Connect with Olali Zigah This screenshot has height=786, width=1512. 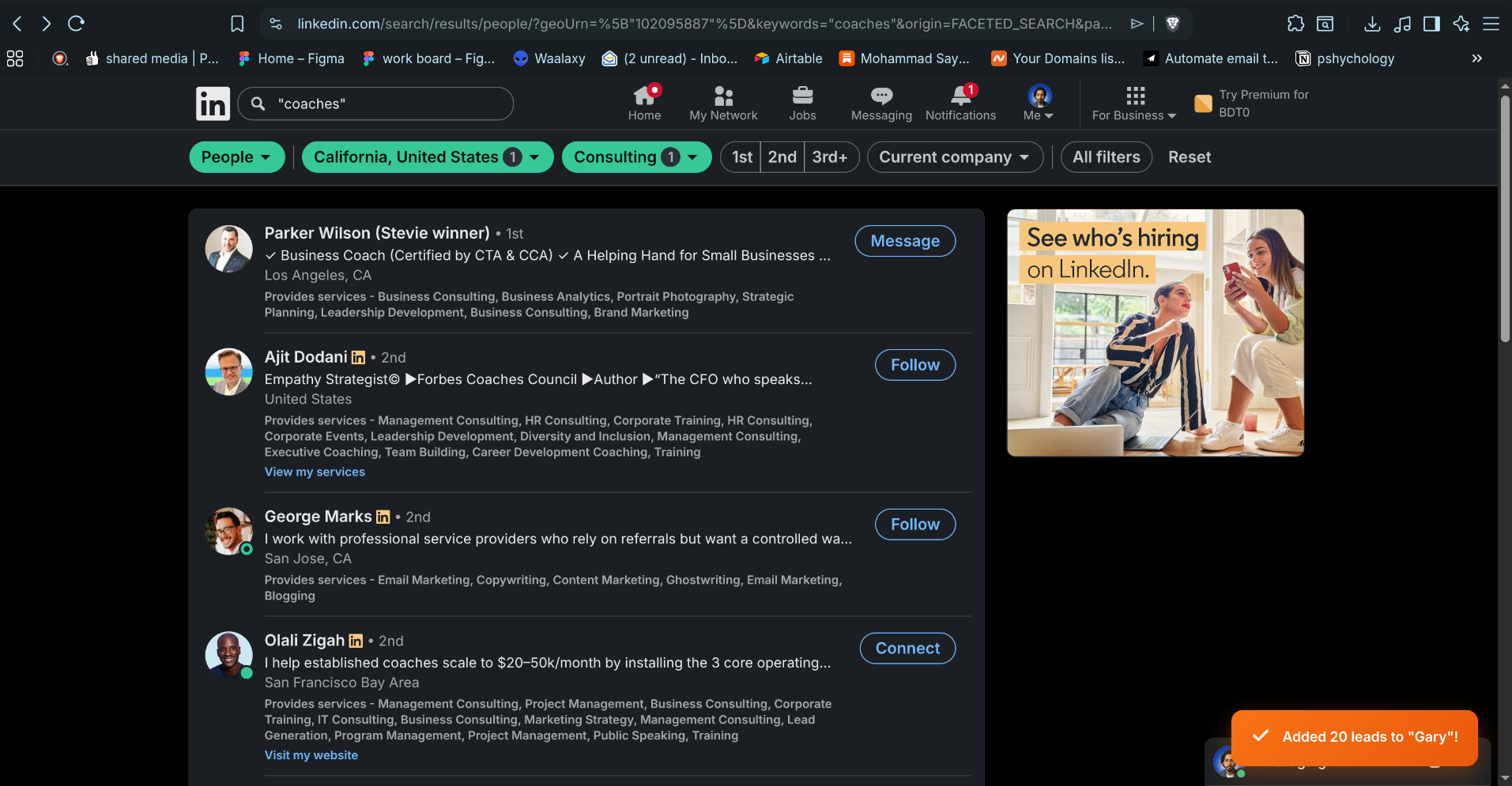click(x=907, y=649)
